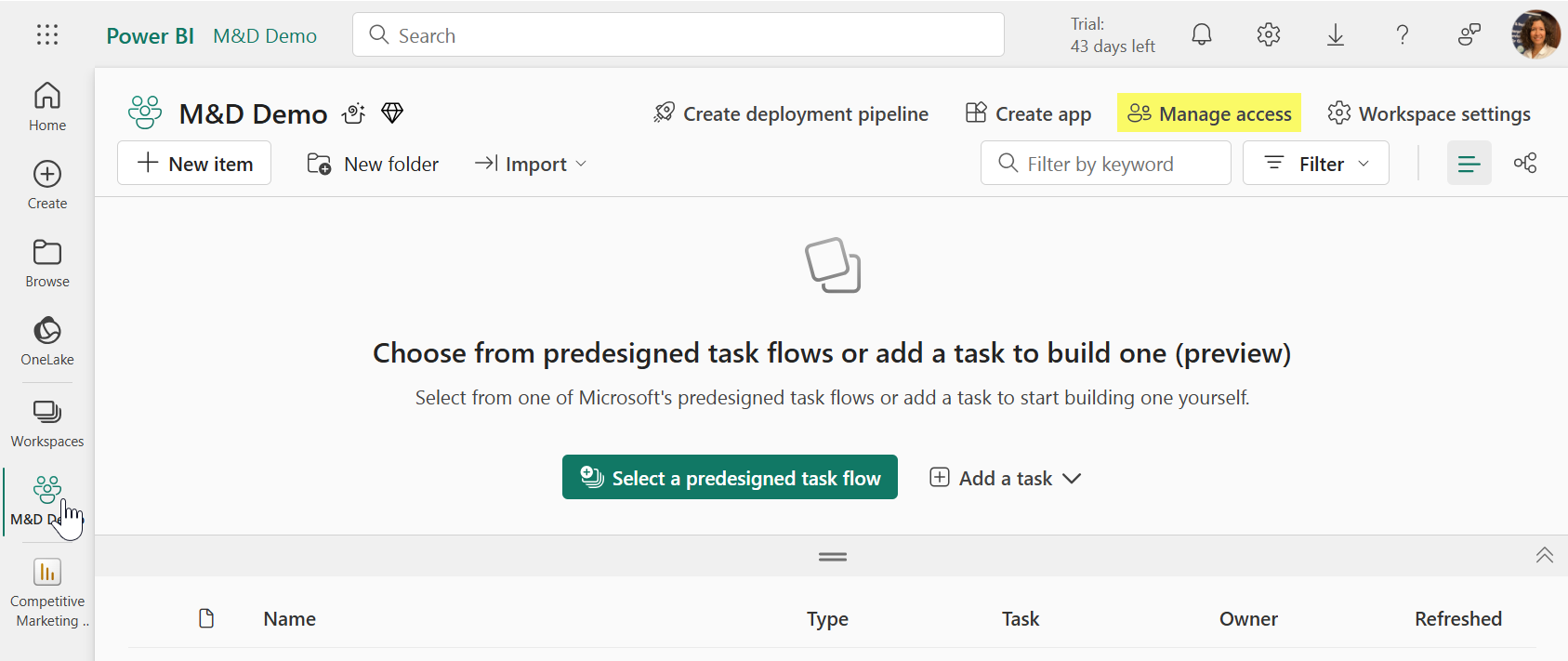The image size is (1568, 661).
Task: Open Create in the sidebar
Action: tap(47, 185)
